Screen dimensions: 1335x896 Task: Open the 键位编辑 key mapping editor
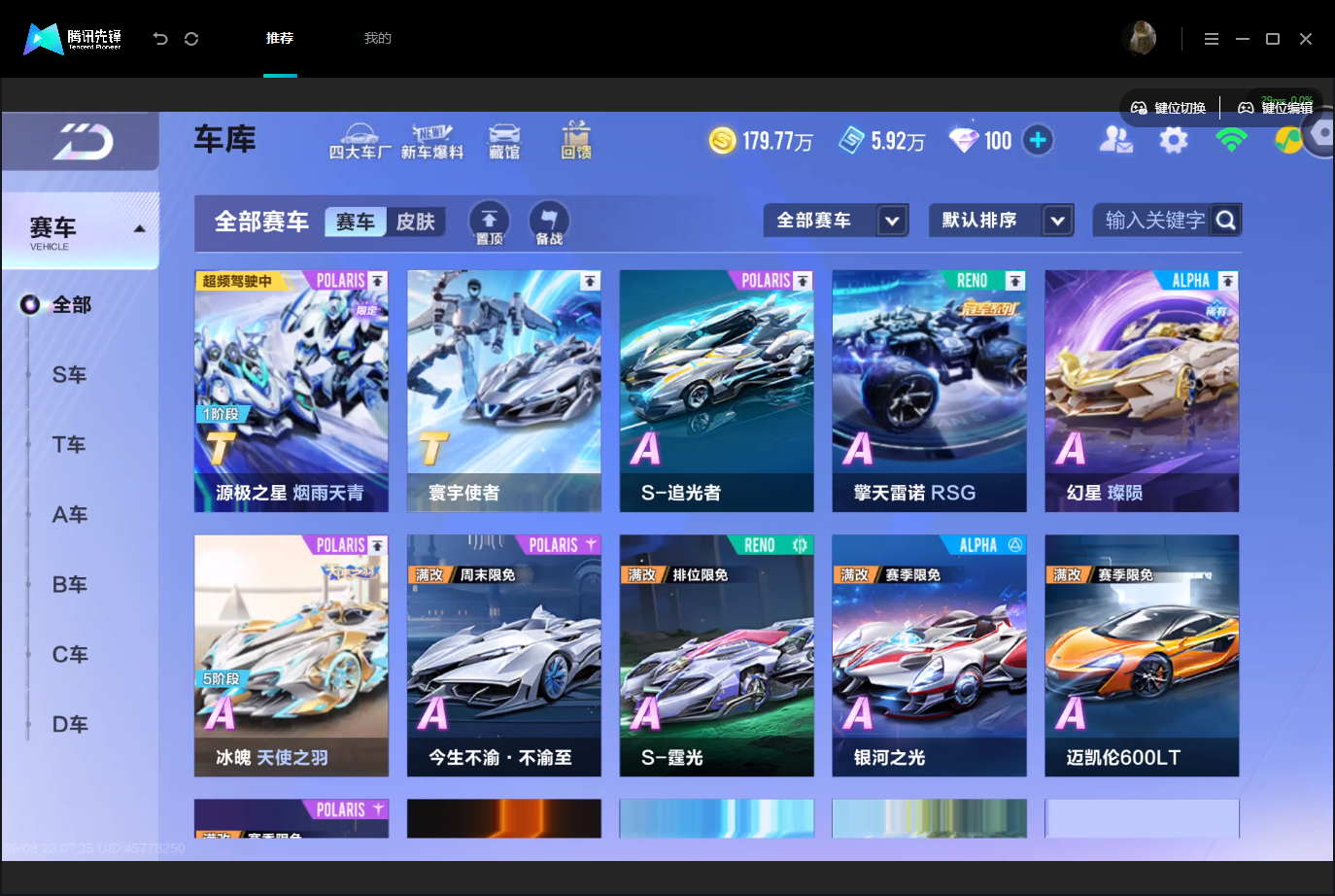coord(1276,108)
